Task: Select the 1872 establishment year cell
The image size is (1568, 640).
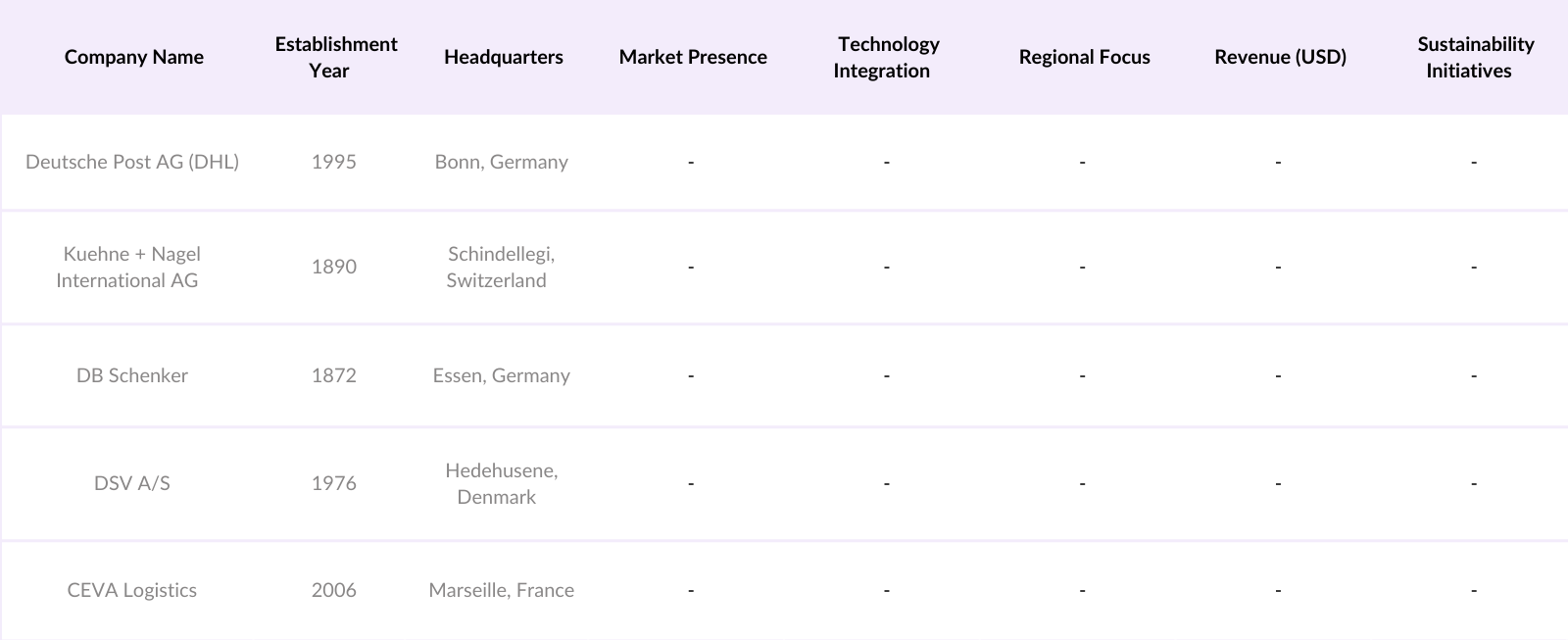Action: coord(334,375)
